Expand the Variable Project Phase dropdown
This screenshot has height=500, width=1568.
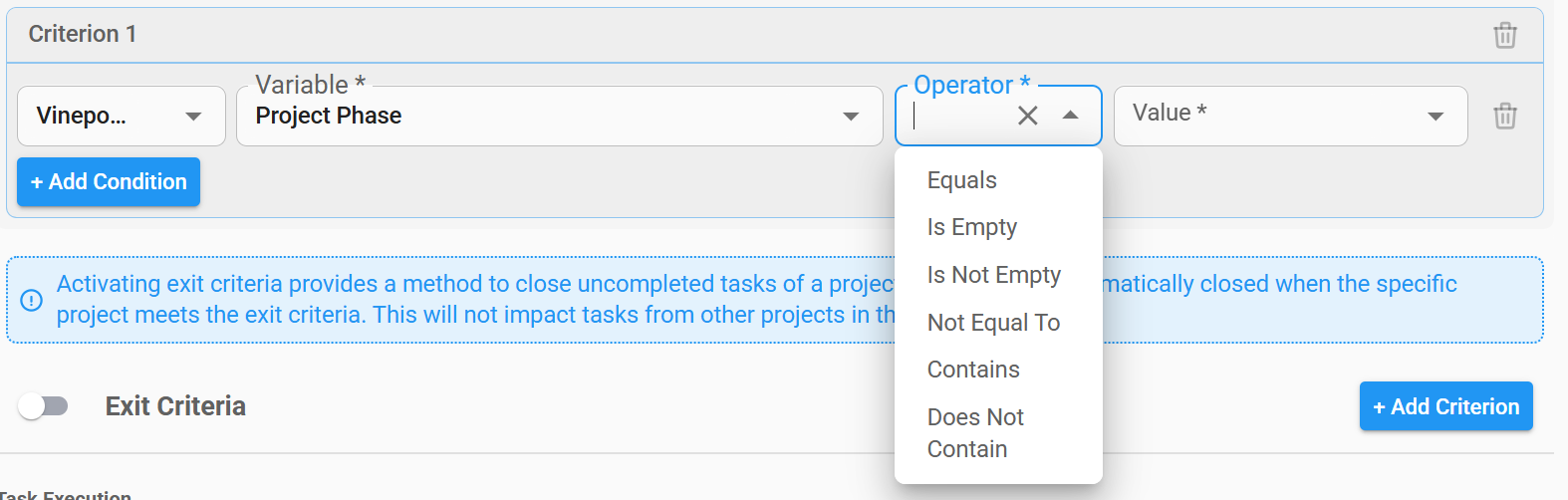(850, 116)
